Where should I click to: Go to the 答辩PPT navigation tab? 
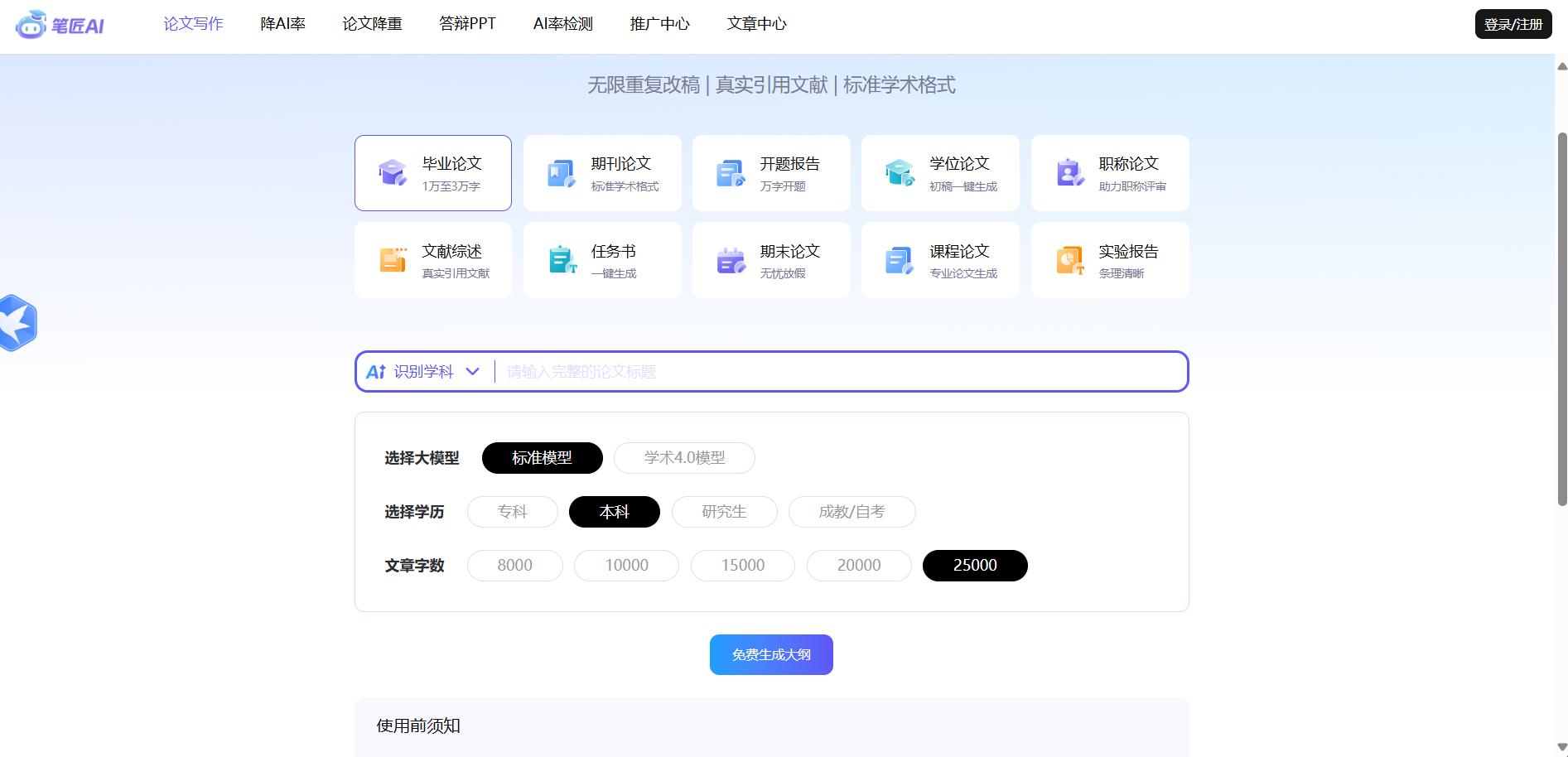[x=467, y=24]
